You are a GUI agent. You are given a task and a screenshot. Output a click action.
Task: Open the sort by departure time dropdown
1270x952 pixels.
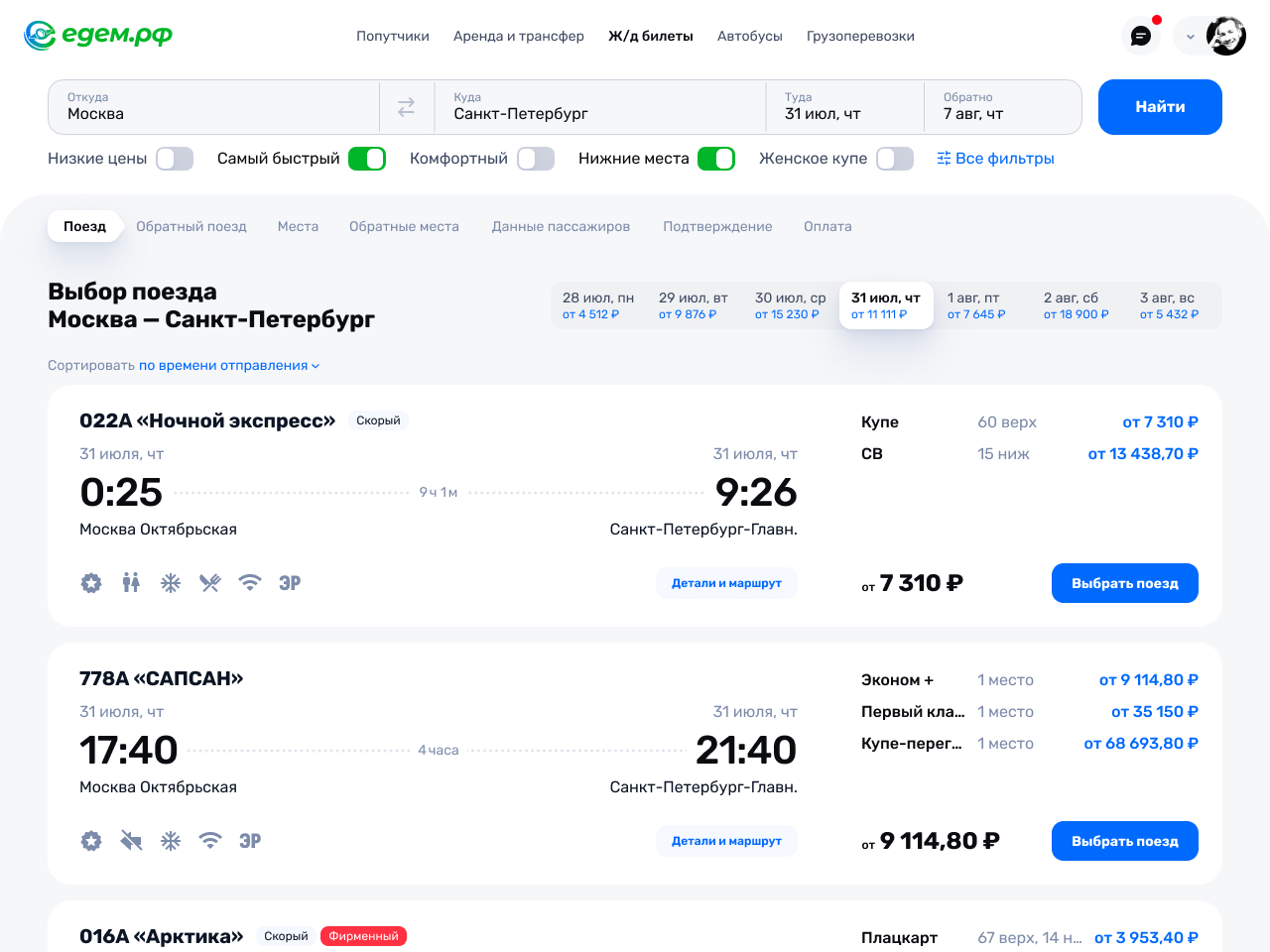(x=229, y=365)
